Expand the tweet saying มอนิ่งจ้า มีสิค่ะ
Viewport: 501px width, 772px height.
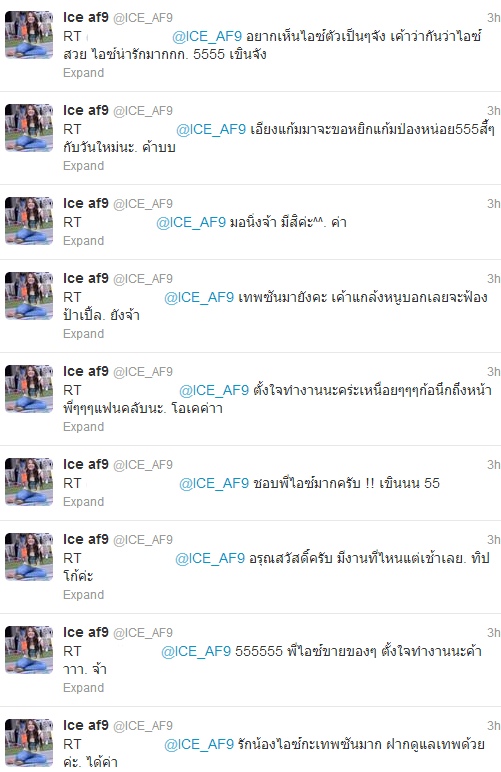83,241
